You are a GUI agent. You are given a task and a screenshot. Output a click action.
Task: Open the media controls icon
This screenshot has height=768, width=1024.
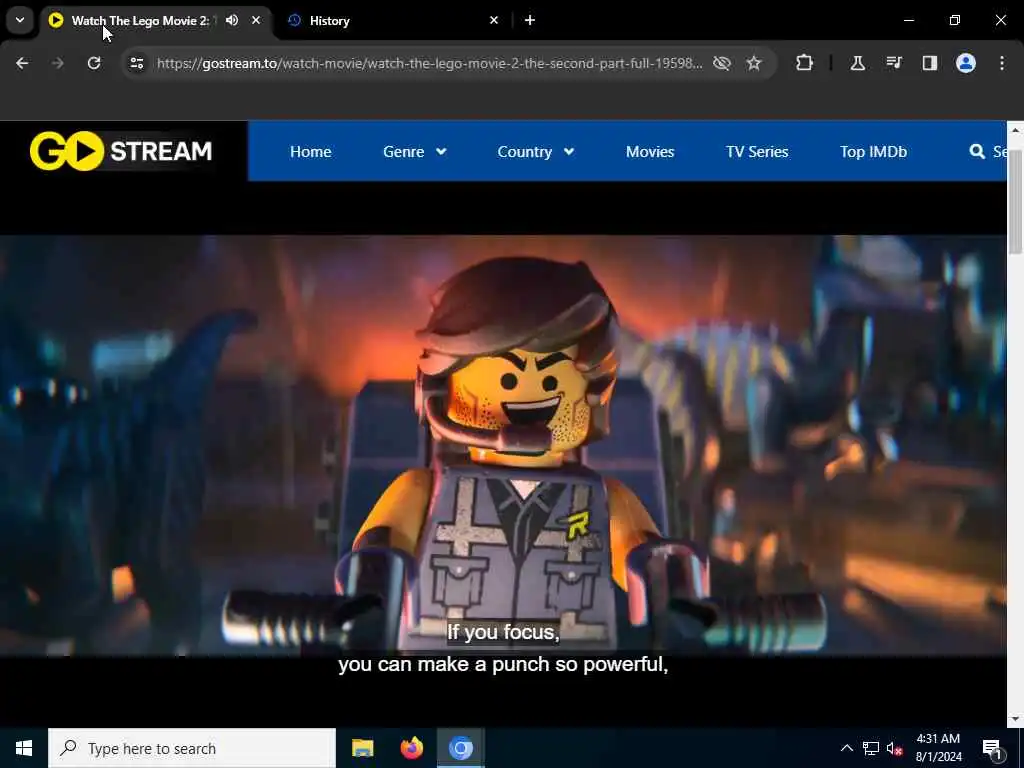coord(894,63)
